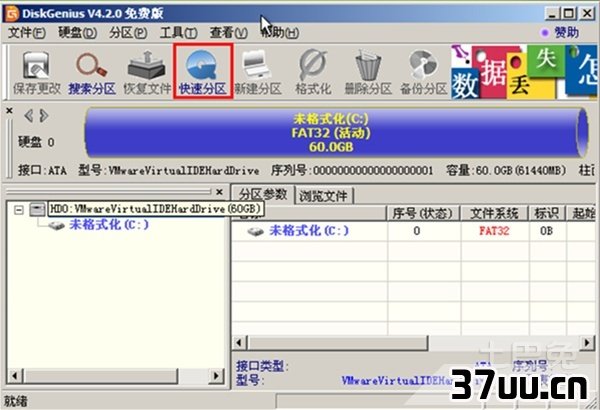Close the disk bar with small X
The height and width of the screenshot is (410, 600).
click(10, 111)
